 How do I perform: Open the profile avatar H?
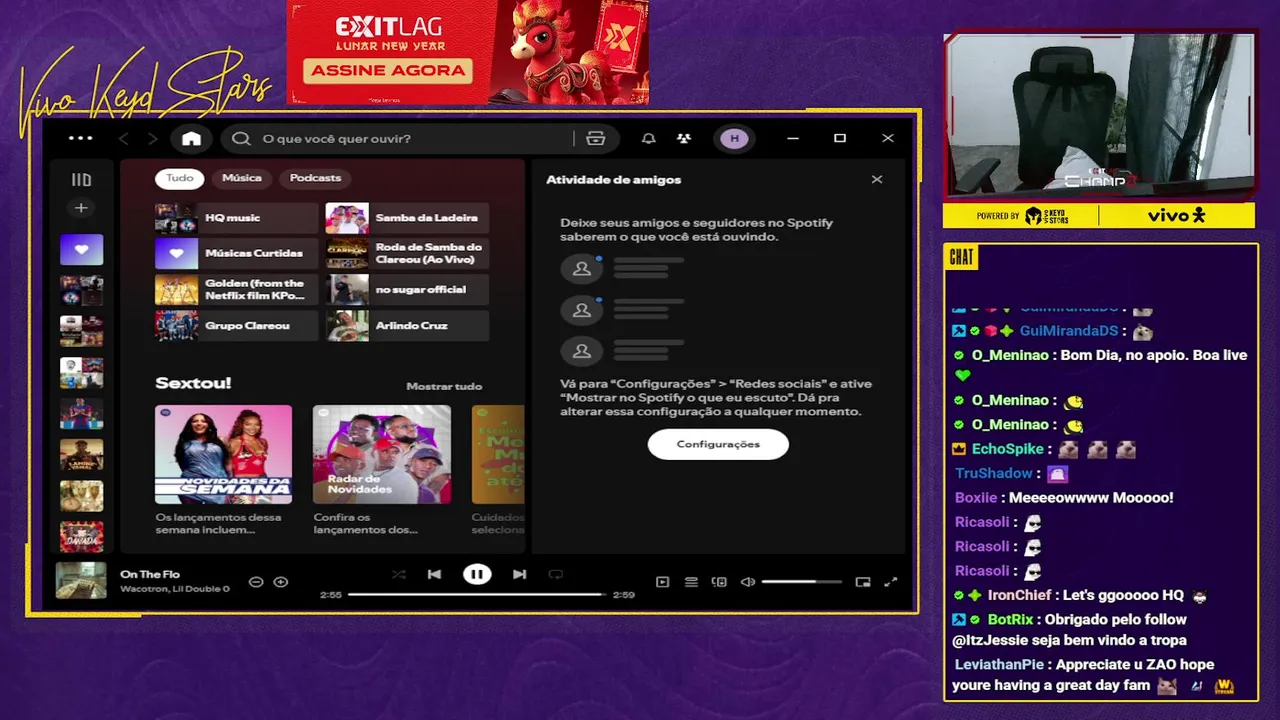tap(735, 139)
